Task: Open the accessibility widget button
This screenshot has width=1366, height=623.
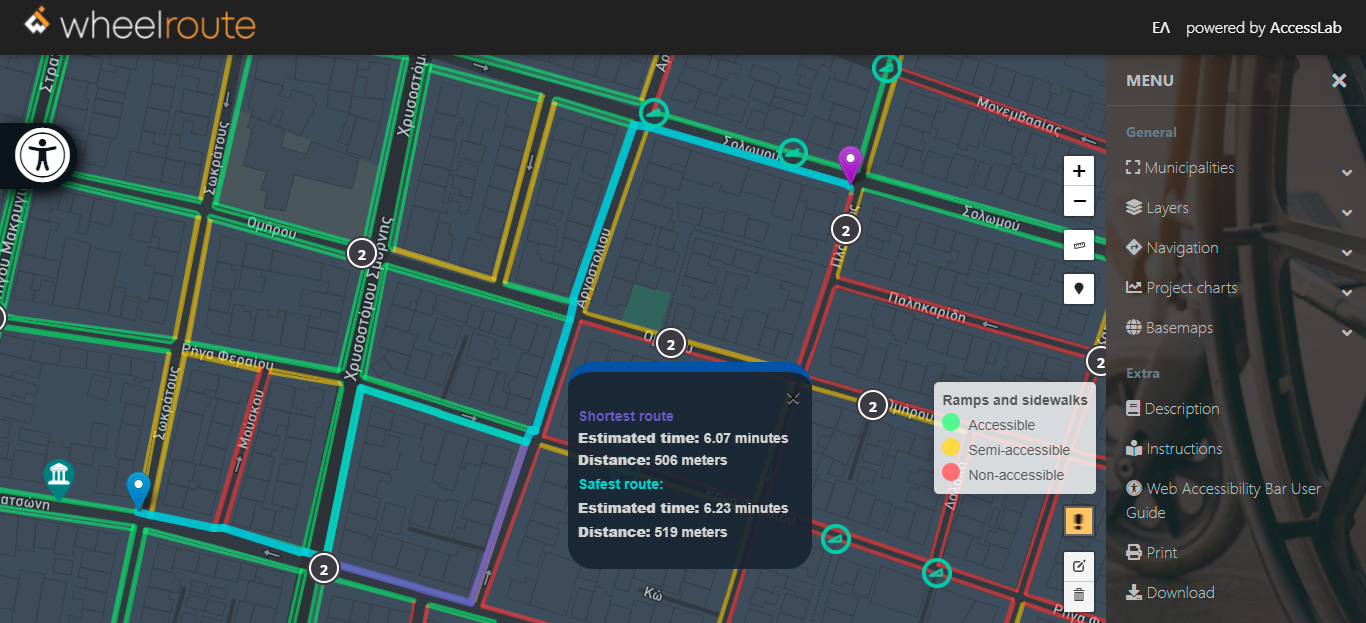Action: [x=43, y=155]
